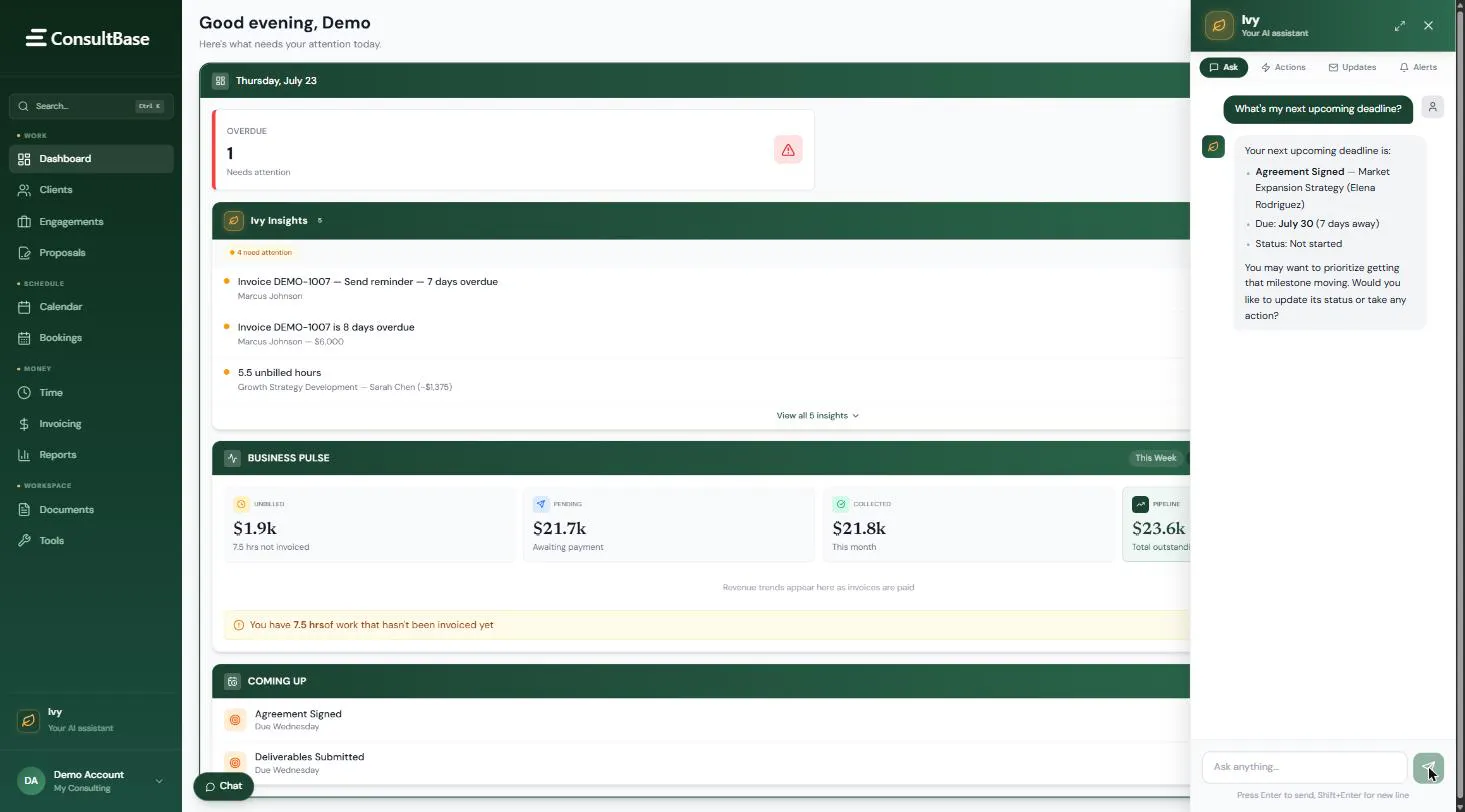This screenshot has height=812, width=1465.
Task: Click the ConsultBase logo
Action: (88, 38)
